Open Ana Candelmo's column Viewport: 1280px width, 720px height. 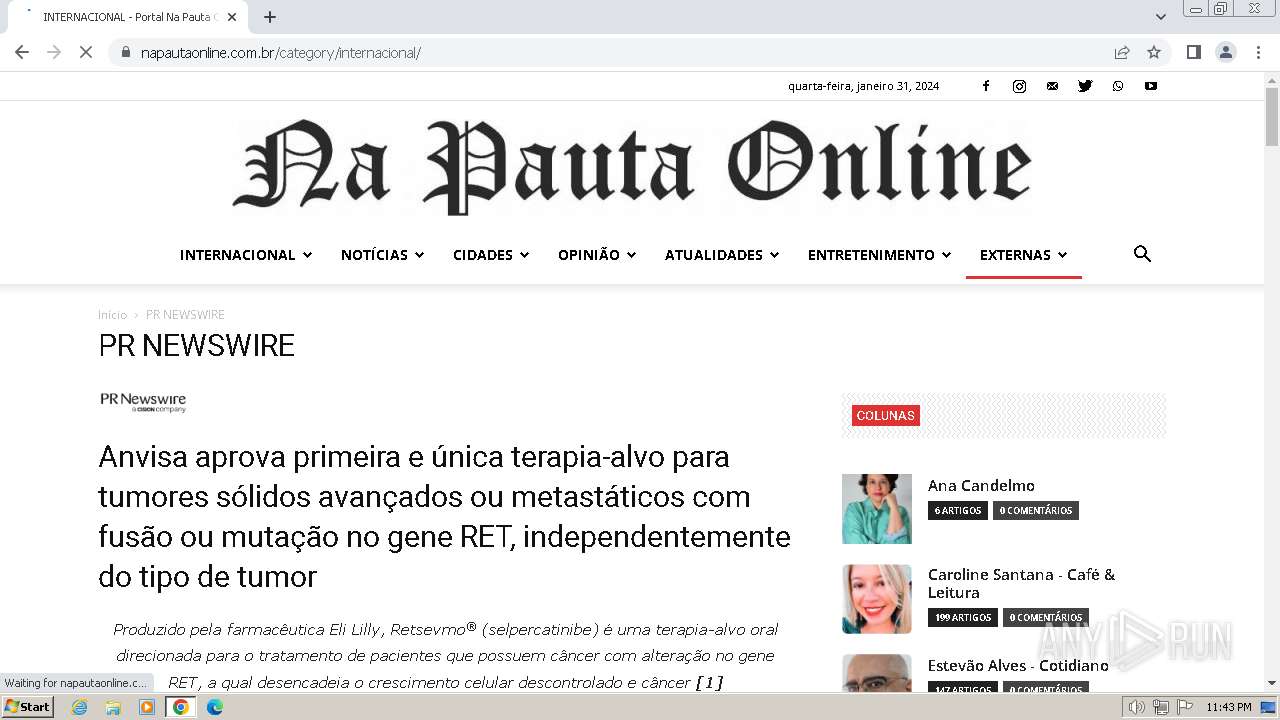(x=981, y=485)
